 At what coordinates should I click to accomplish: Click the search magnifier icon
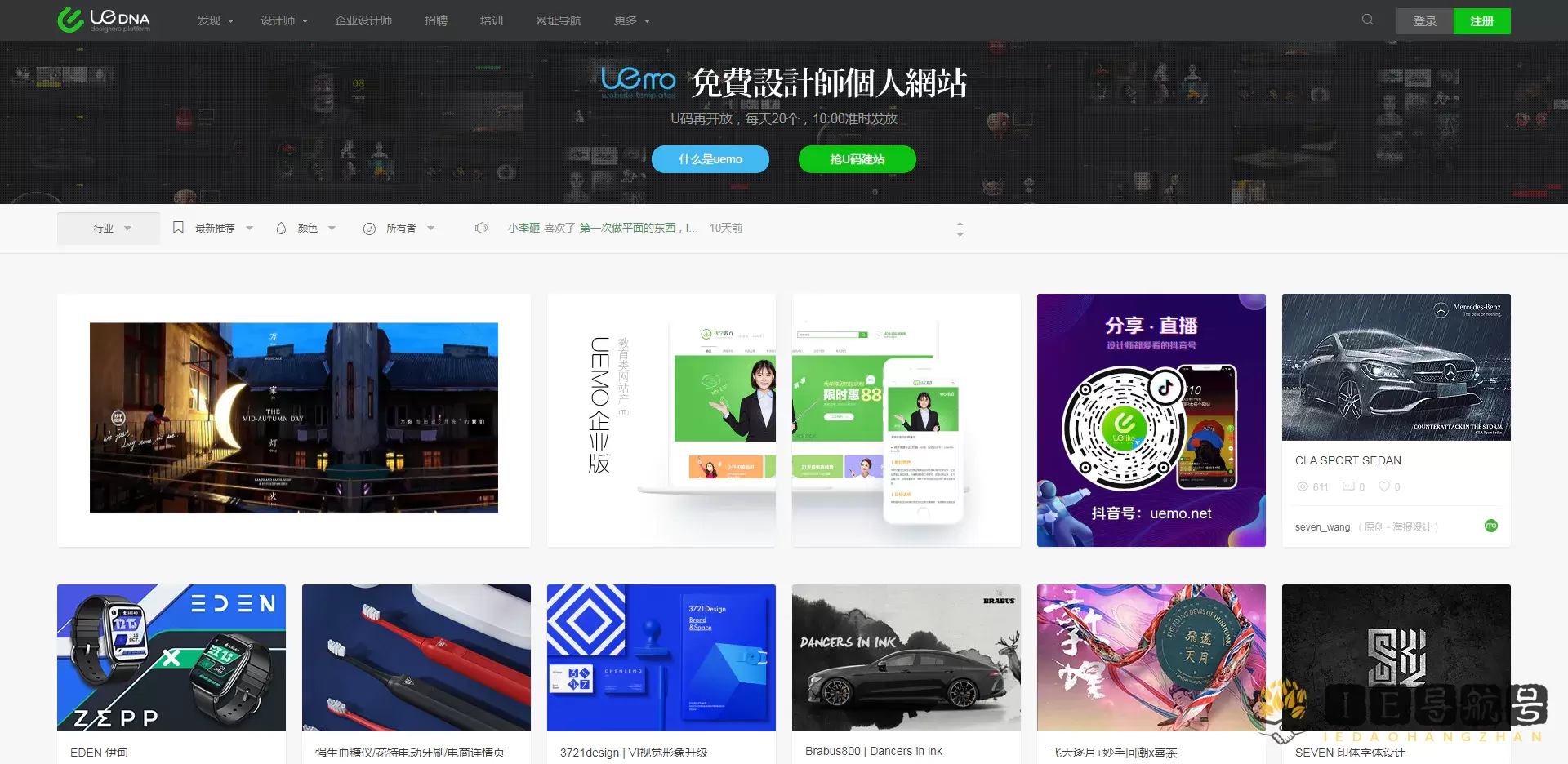(x=1367, y=20)
